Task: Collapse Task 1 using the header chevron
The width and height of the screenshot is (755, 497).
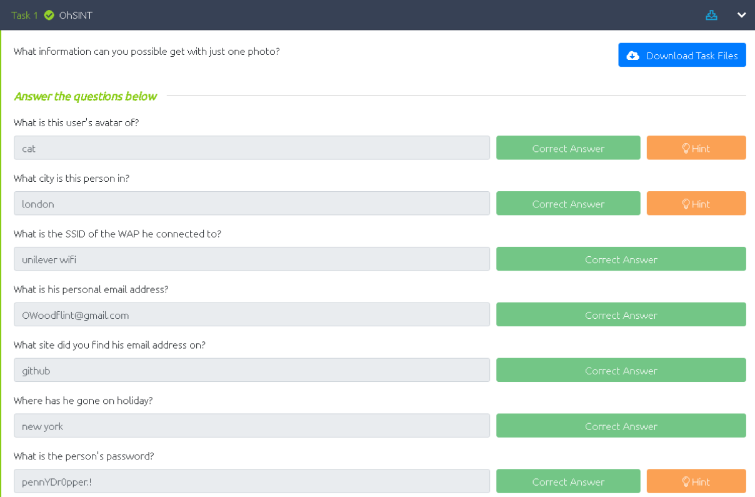Action: [x=741, y=15]
